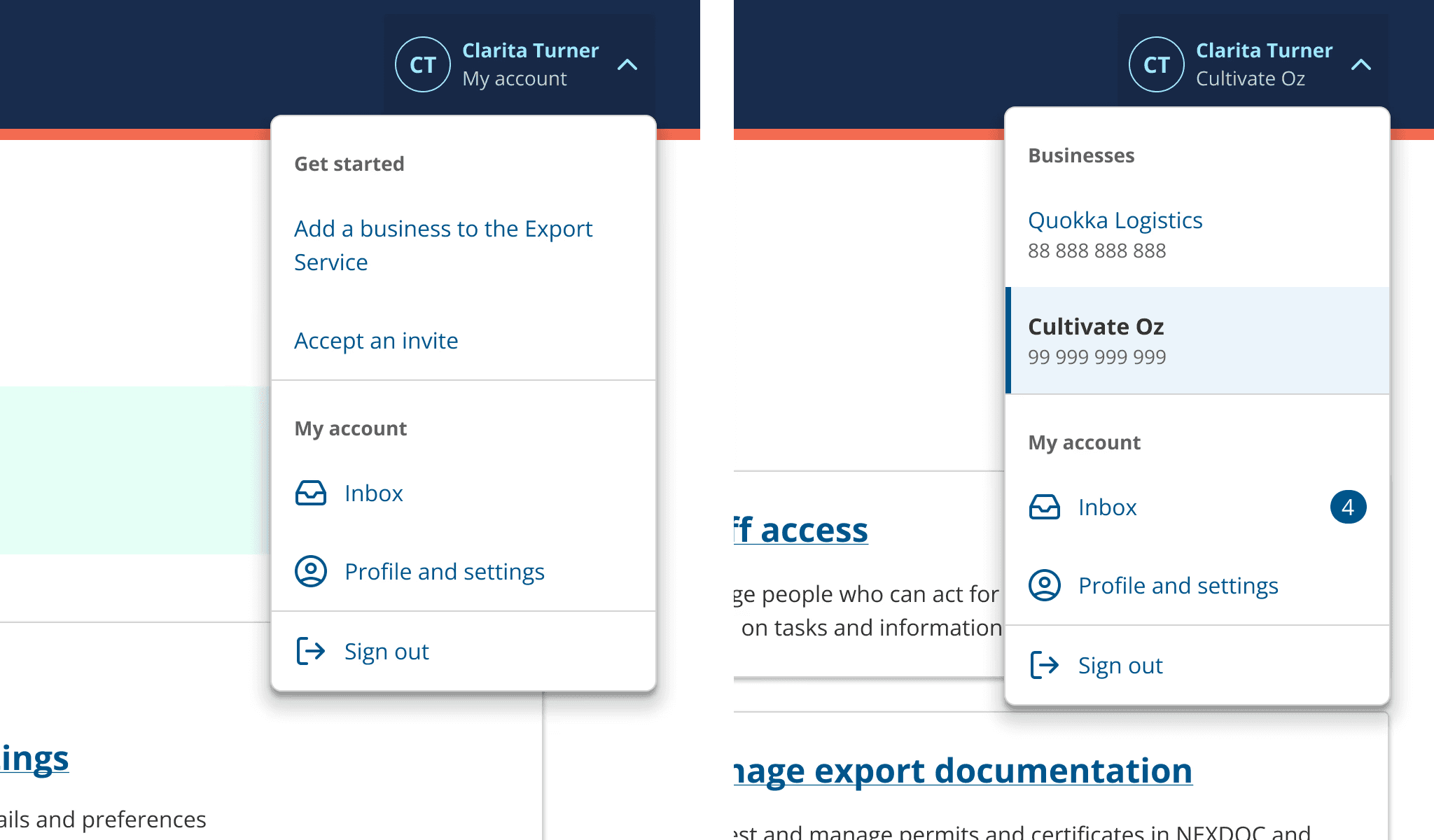
Task: Collapse the Cultivate Oz menu chevron
Action: coord(1361,65)
